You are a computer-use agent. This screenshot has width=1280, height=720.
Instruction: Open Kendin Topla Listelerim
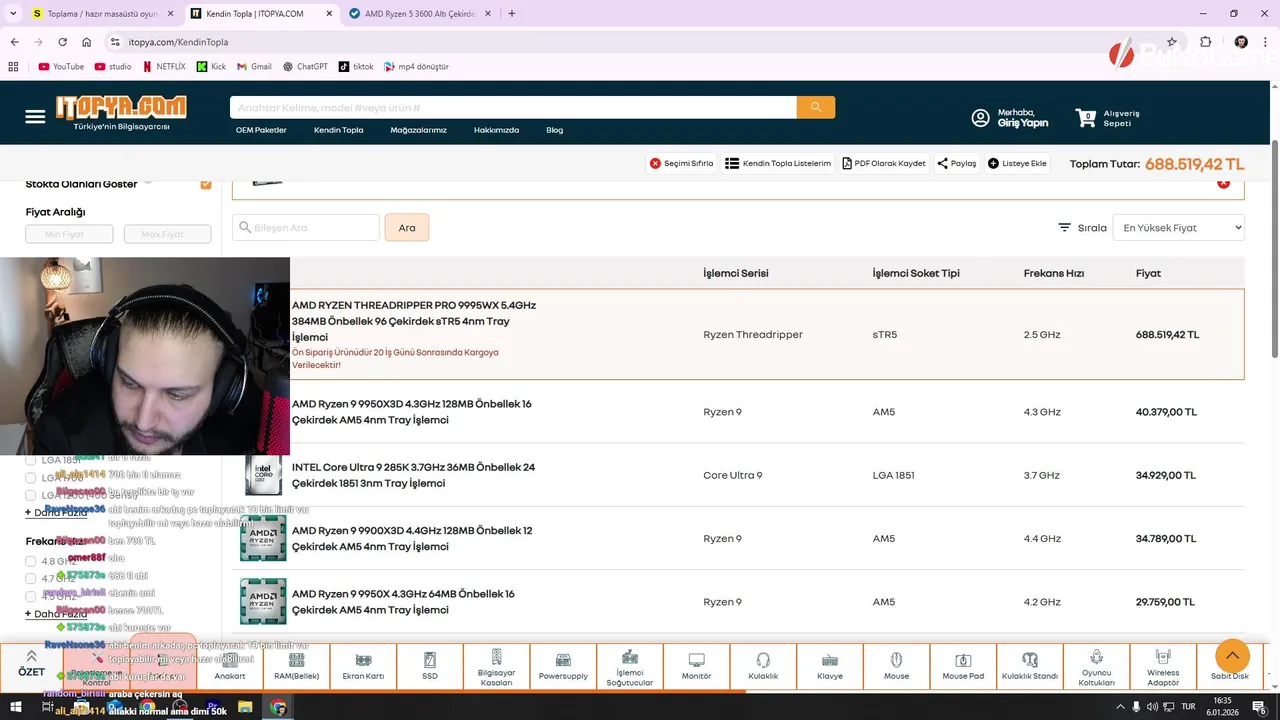778,163
